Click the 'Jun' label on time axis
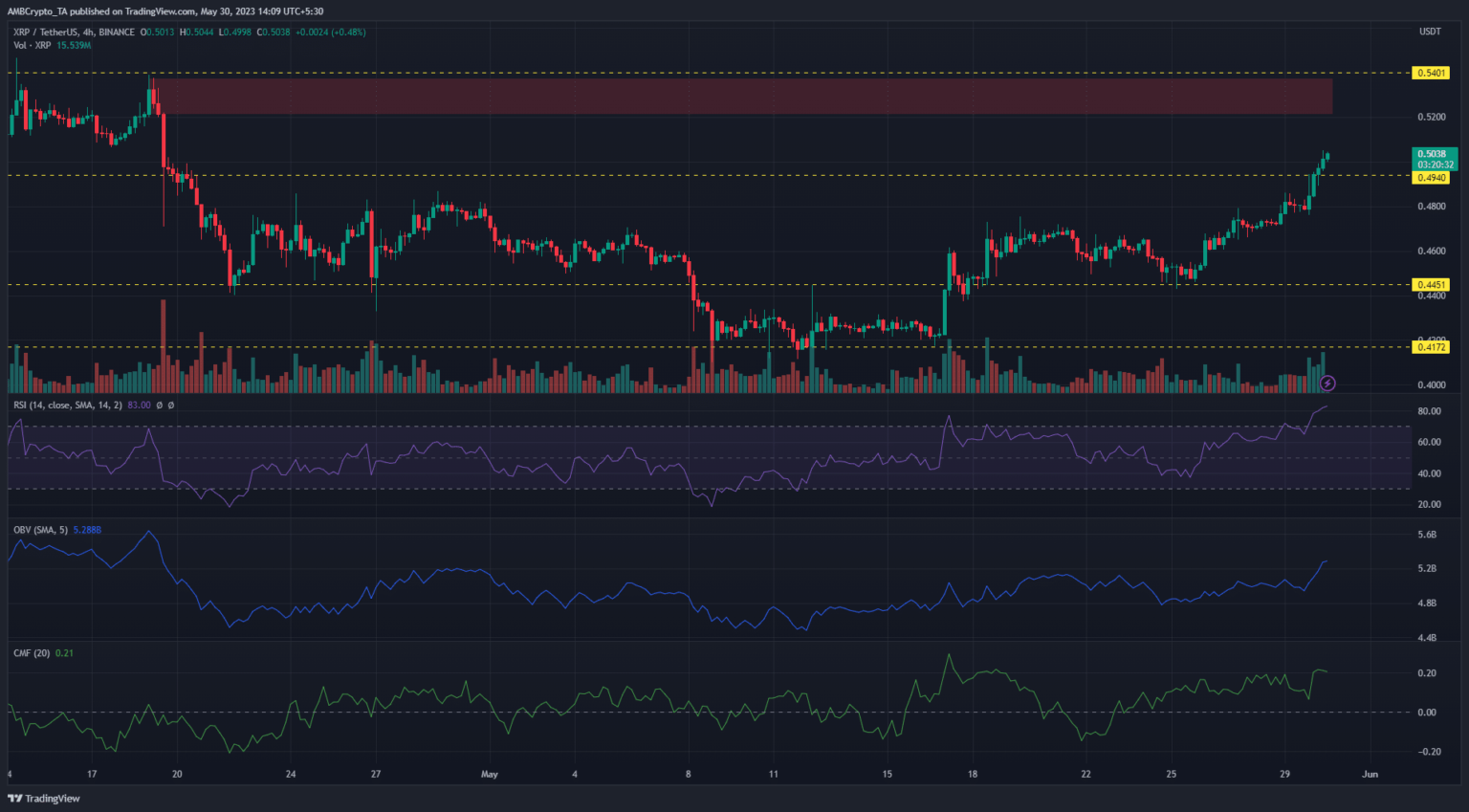Image resolution: width=1469 pixels, height=812 pixels. click(x=1370, y=774)
